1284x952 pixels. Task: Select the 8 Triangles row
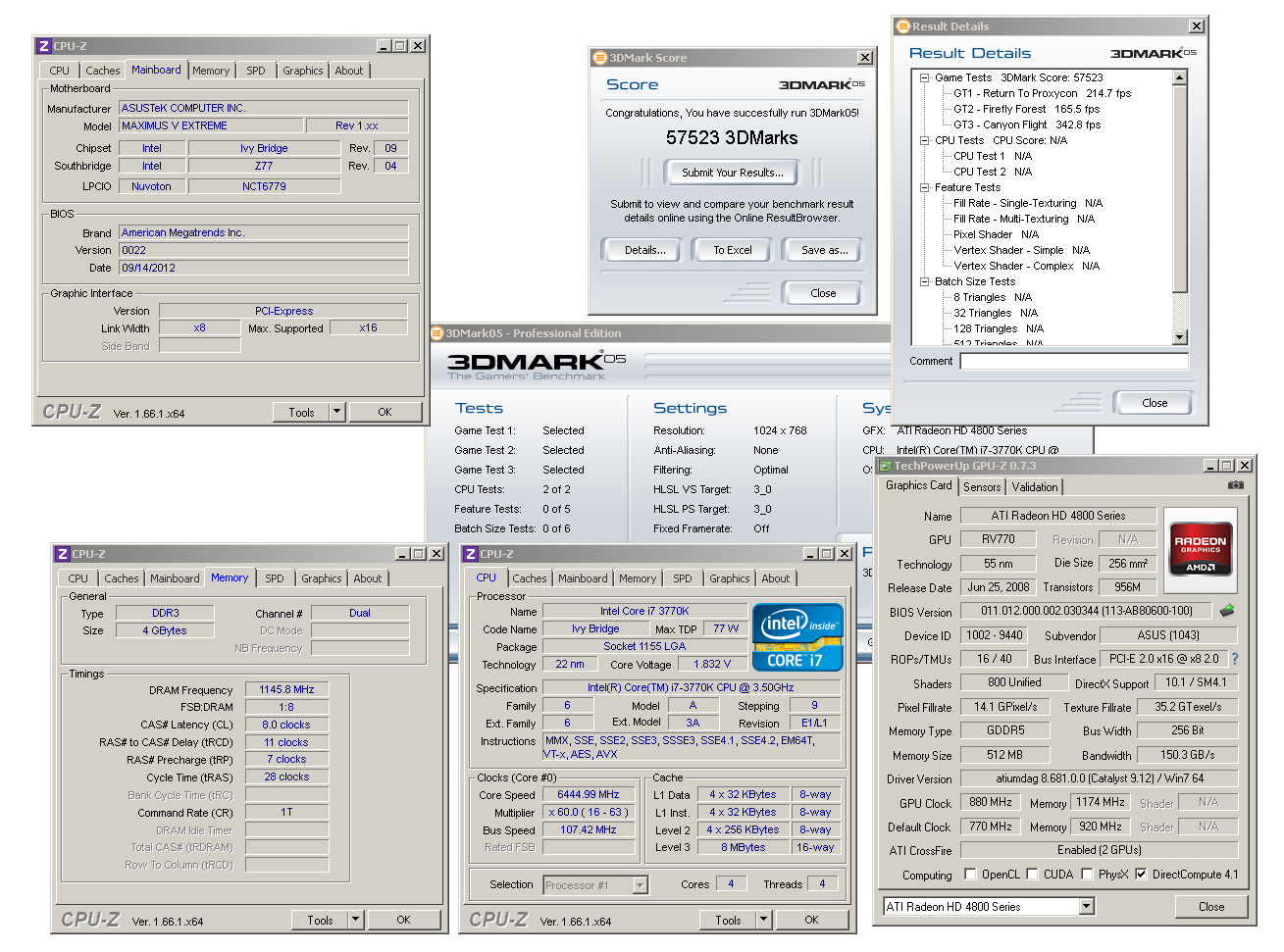coord(993,297)
